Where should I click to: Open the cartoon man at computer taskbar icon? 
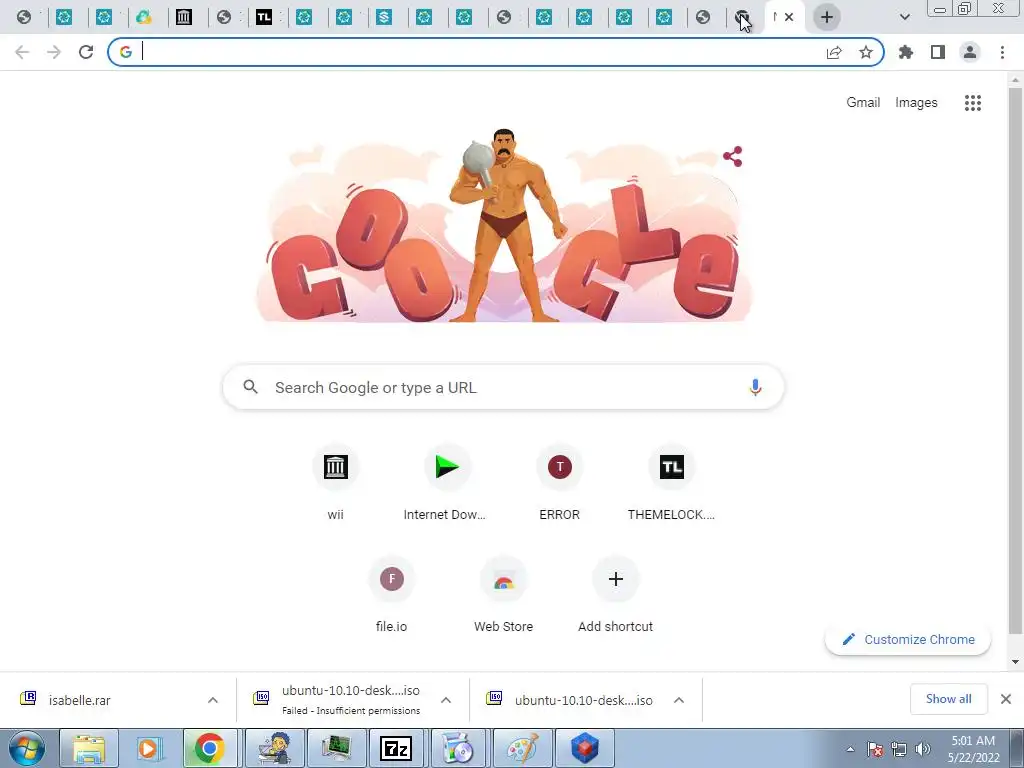(274, 748)
